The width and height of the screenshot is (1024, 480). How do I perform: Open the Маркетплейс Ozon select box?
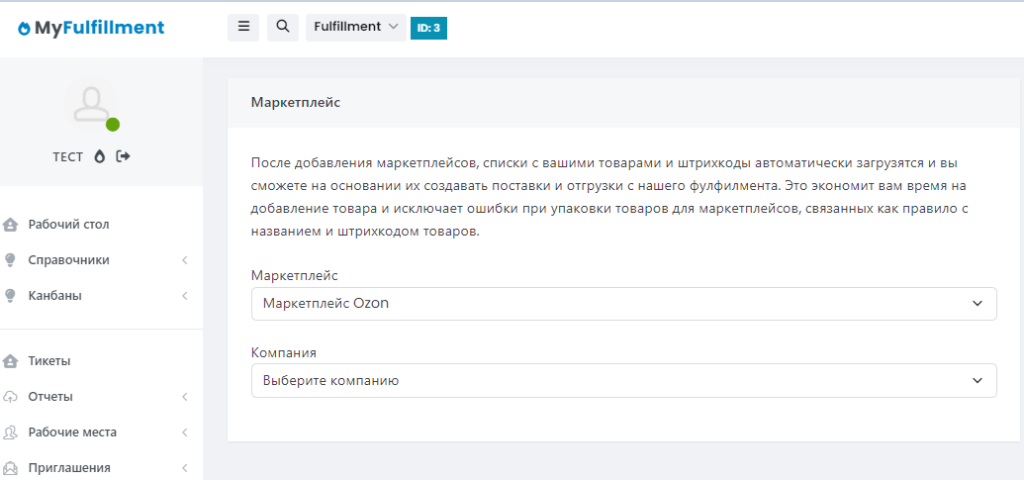623,304
